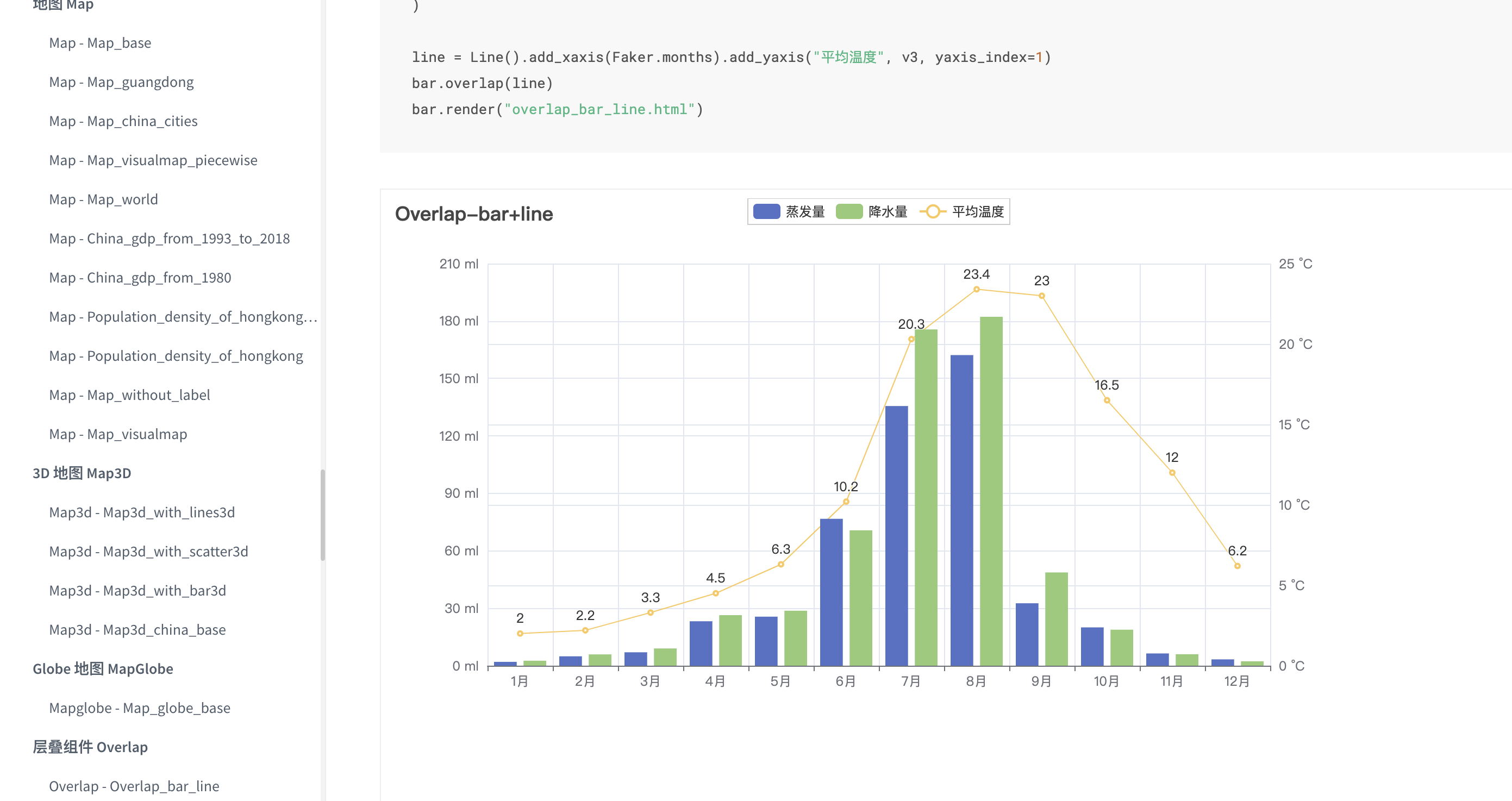Click the 2.2 data point for 2月
Screen dimensions: 1512x801
tap(585, 630)
